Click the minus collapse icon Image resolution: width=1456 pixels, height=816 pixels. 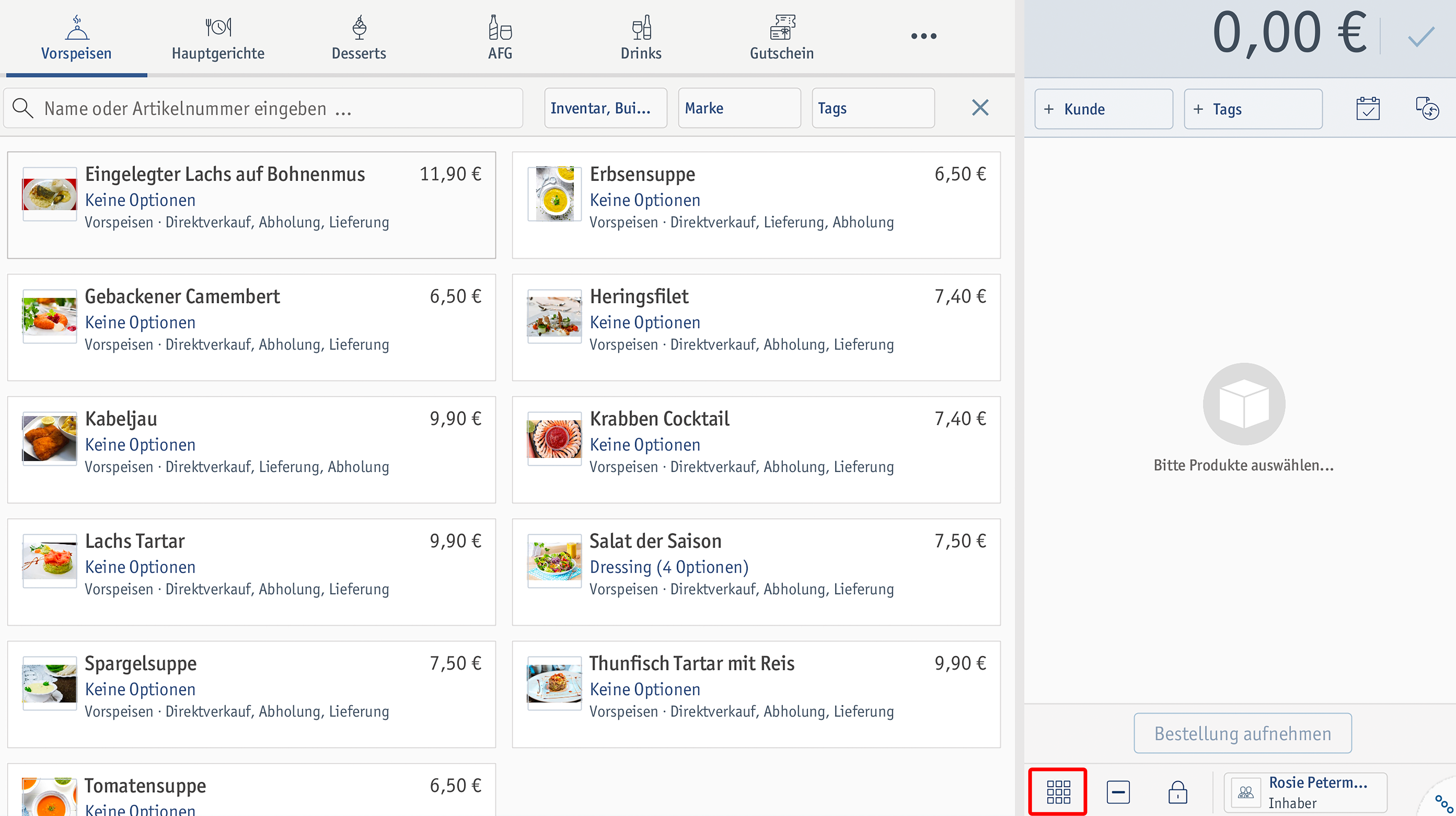pos(1118,792)
